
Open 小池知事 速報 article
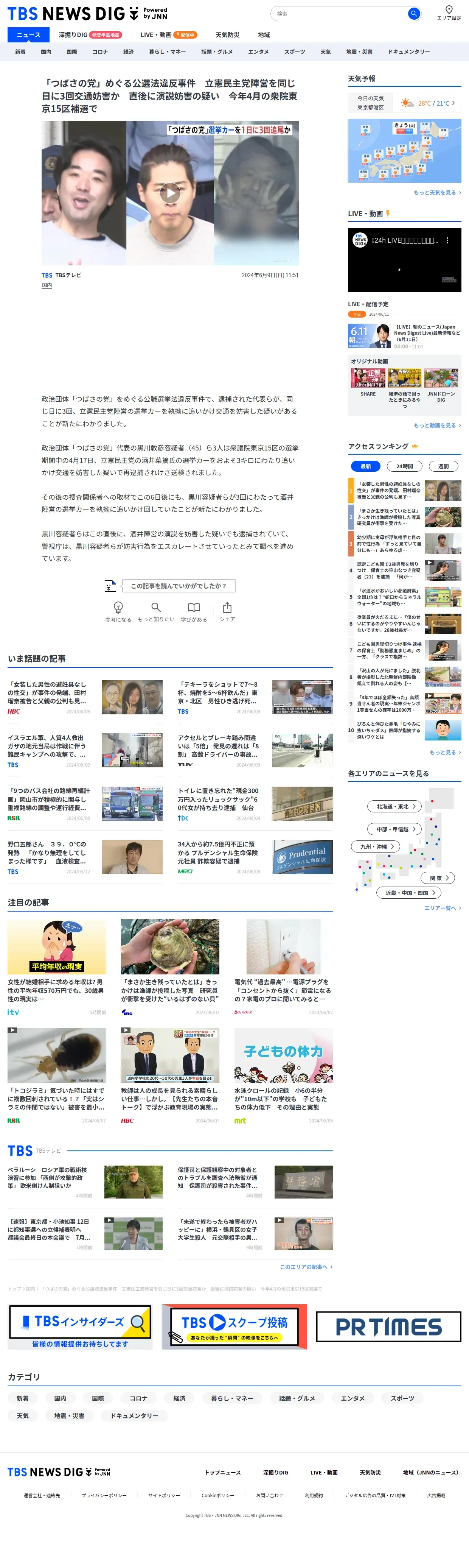[x=85, y=1233]
